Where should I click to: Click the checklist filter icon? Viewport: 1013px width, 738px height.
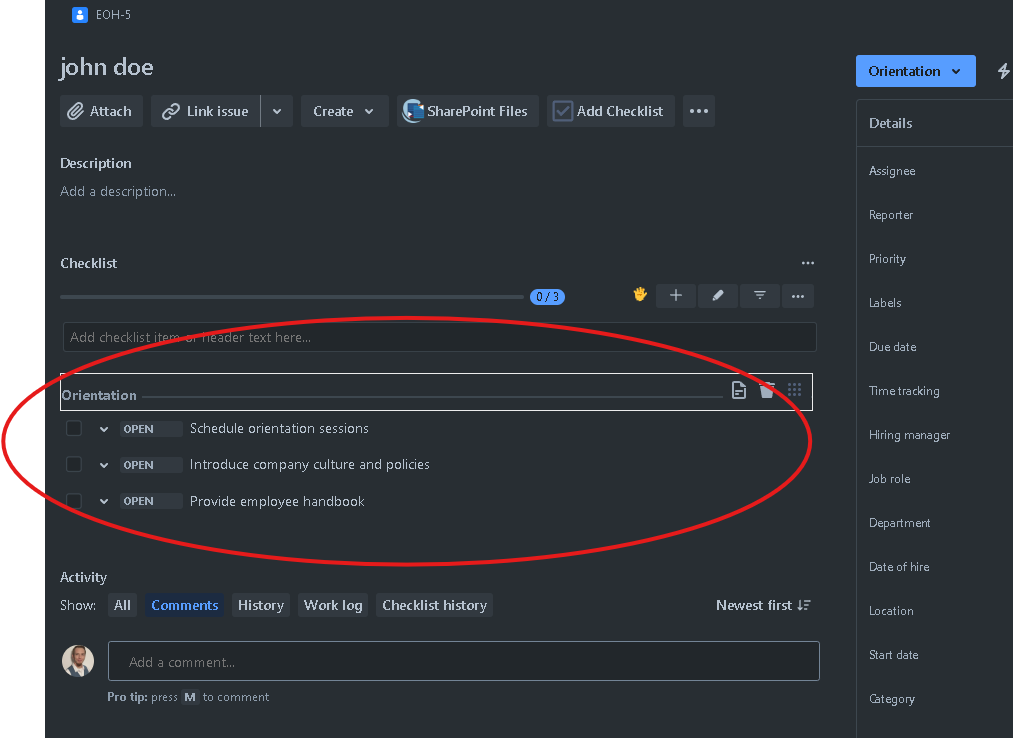pos(760,296)
